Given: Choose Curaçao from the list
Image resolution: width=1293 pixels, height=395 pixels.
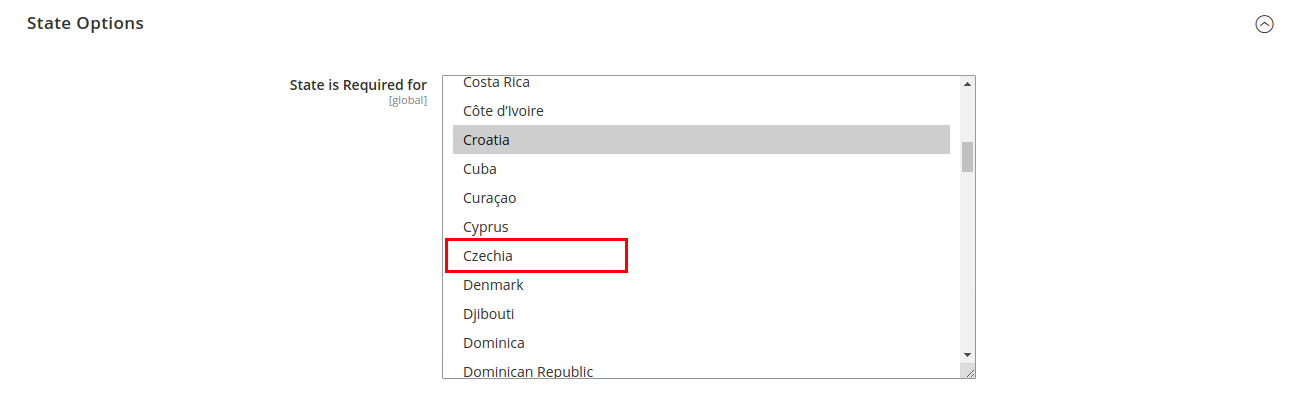Looking at the screenshot, I should pos(701,198).
